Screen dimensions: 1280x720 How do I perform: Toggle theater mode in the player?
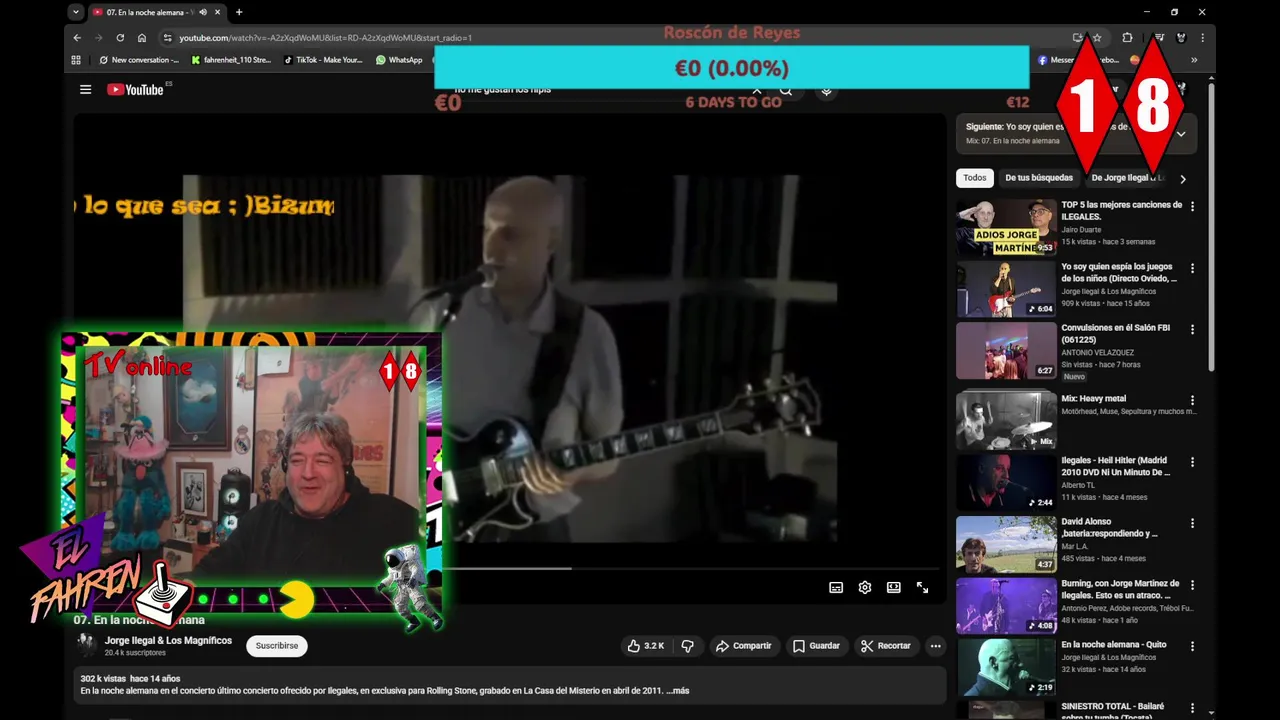pyautogui.click(x=894, y=588)
